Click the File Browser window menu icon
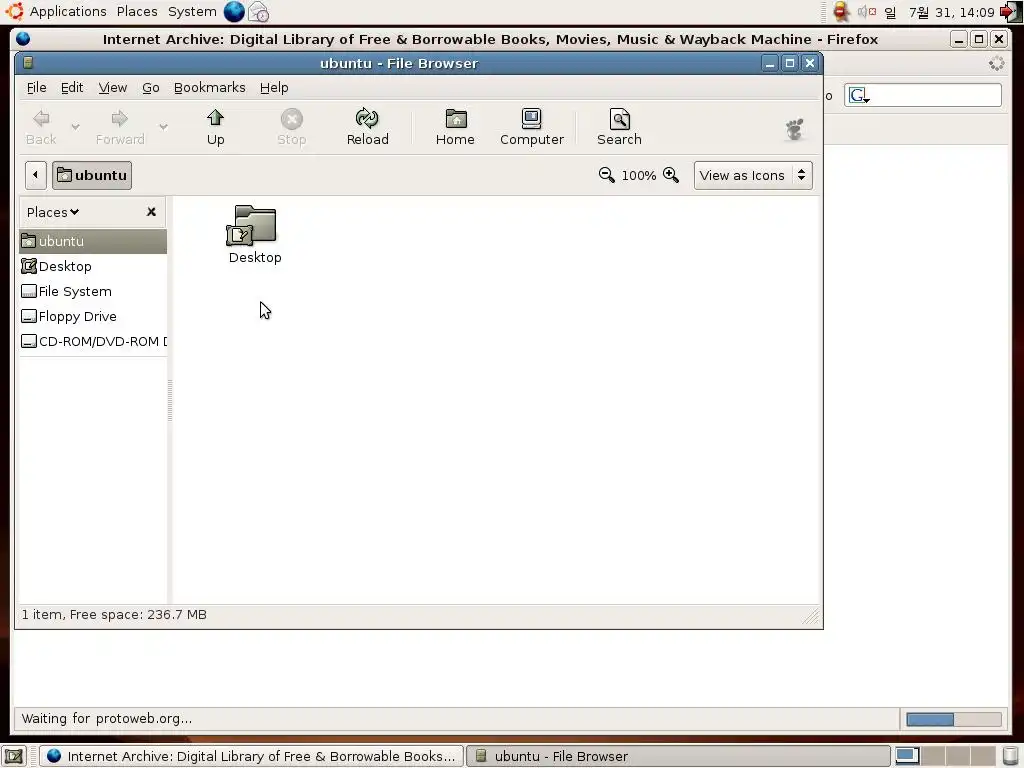The image size is (1024, 768). pyautogui.click(x=27, y=63)
